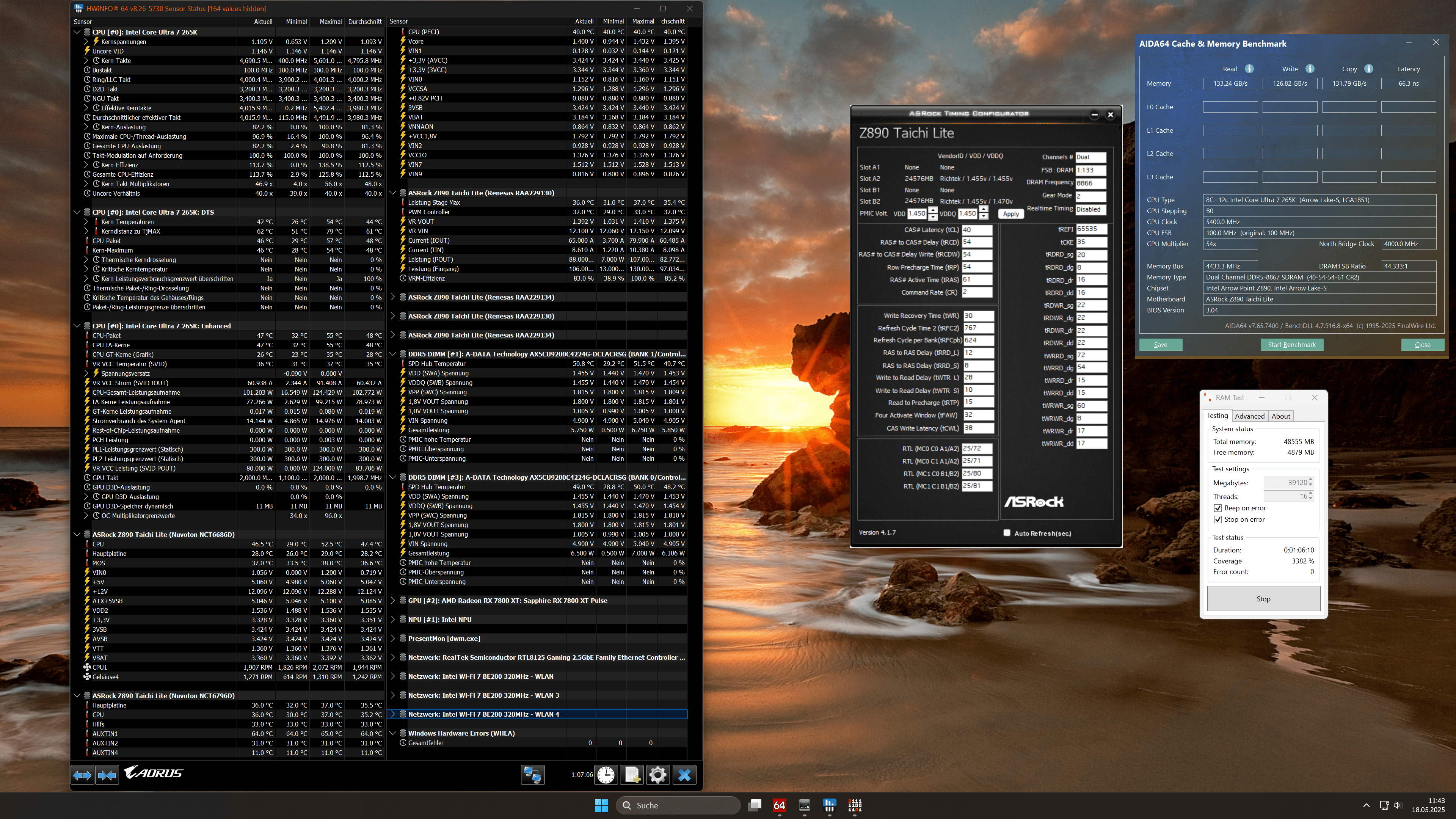Start logging with the sheet-plus icon
The height and width of the screenshot is (819, 1456).
(632, 775)
